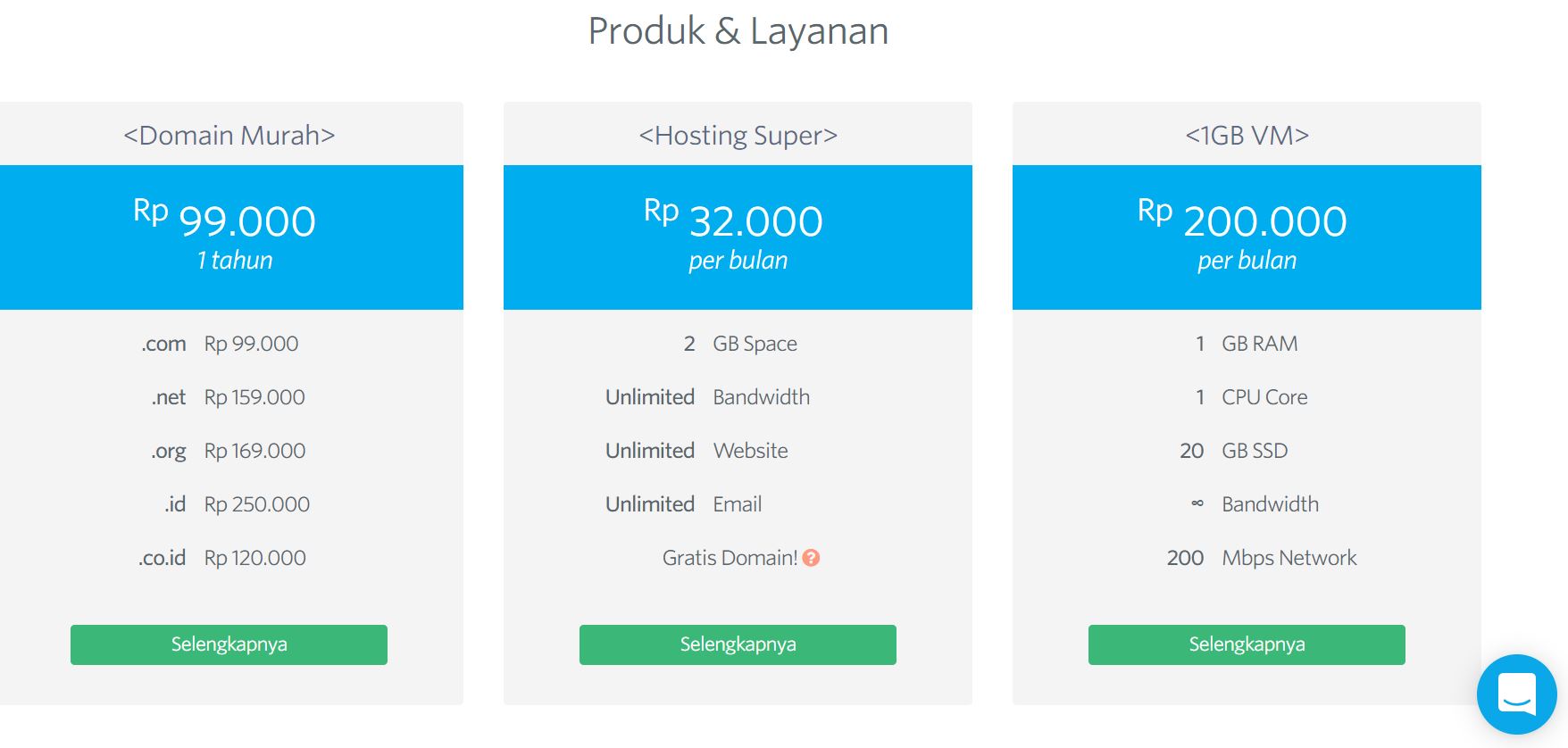1568x748 pixels.
Task: Click the infinity symbol next to Bandwidth
Action: [1197, 504]
